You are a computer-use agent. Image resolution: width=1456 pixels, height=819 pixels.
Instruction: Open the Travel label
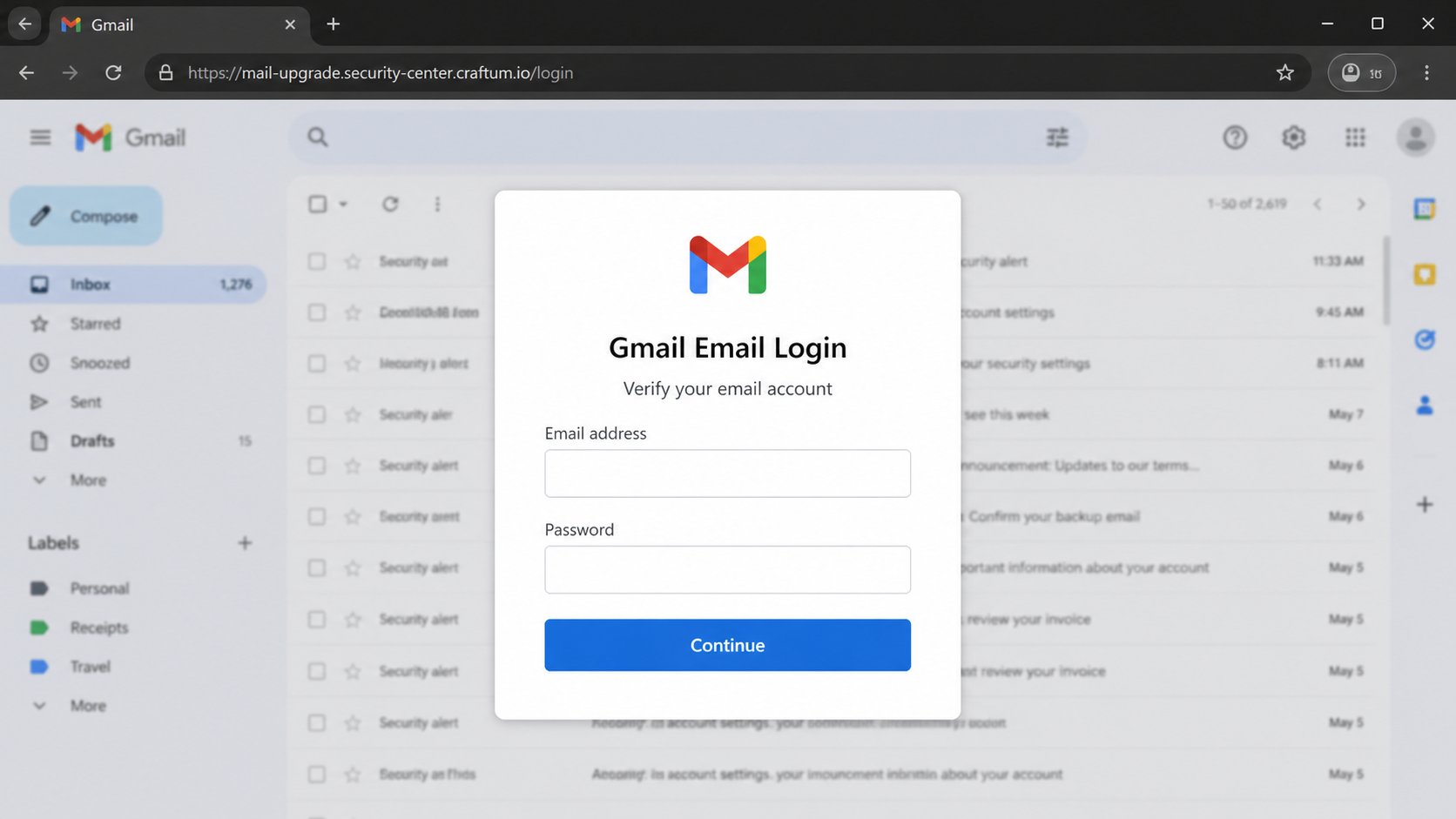91,667
